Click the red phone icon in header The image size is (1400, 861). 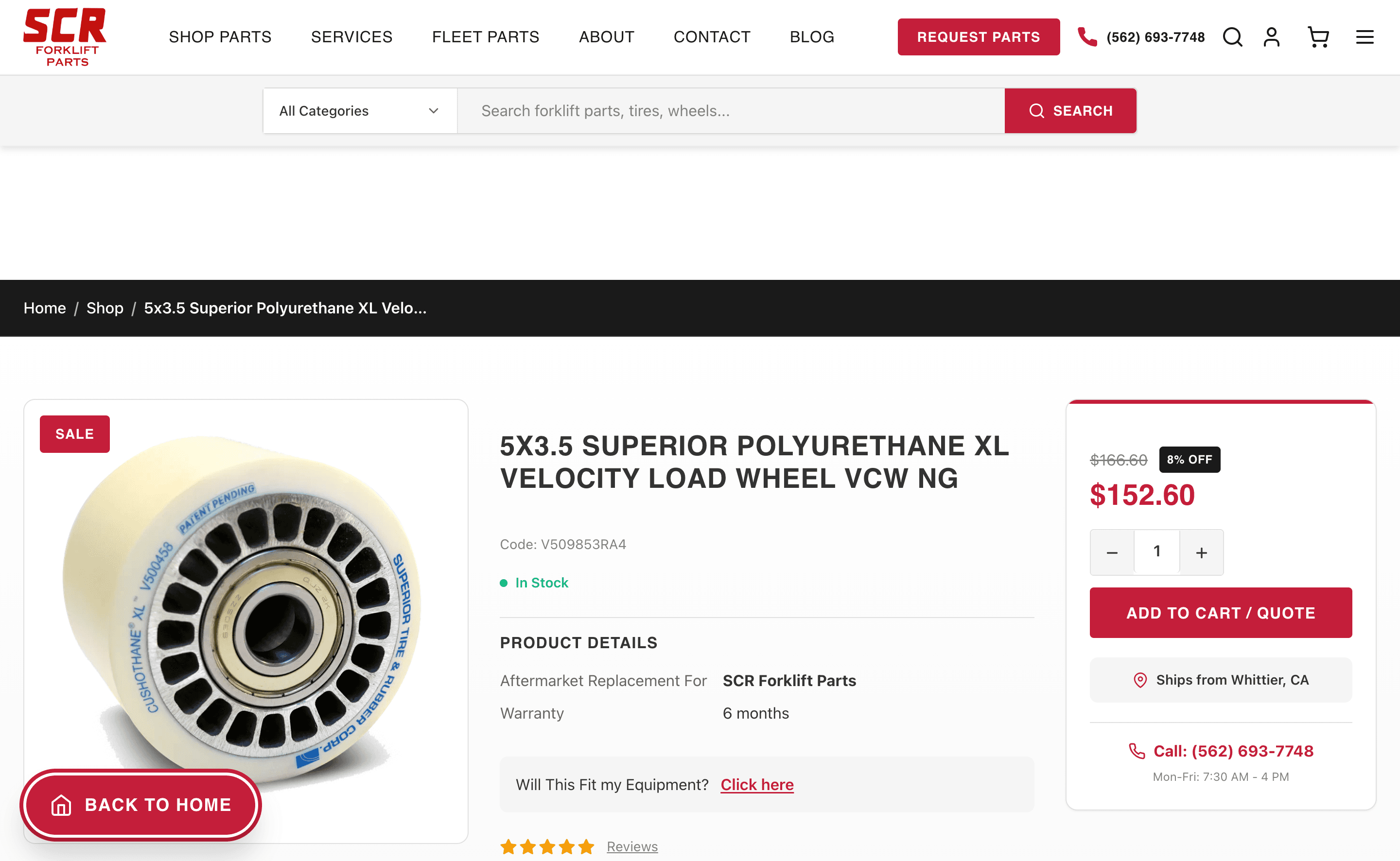tap(1087, 37)
